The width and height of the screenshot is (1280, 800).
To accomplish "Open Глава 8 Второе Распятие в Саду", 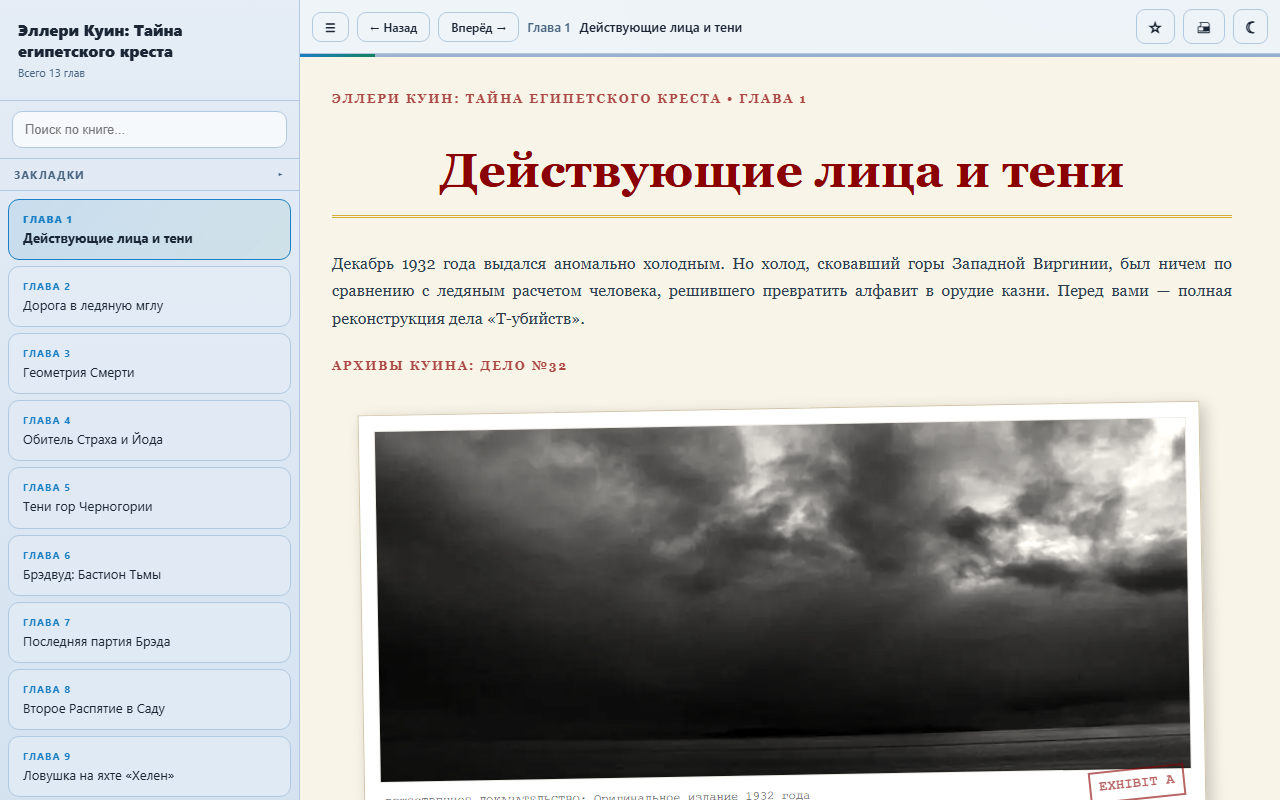I will [x=149, y=699].
